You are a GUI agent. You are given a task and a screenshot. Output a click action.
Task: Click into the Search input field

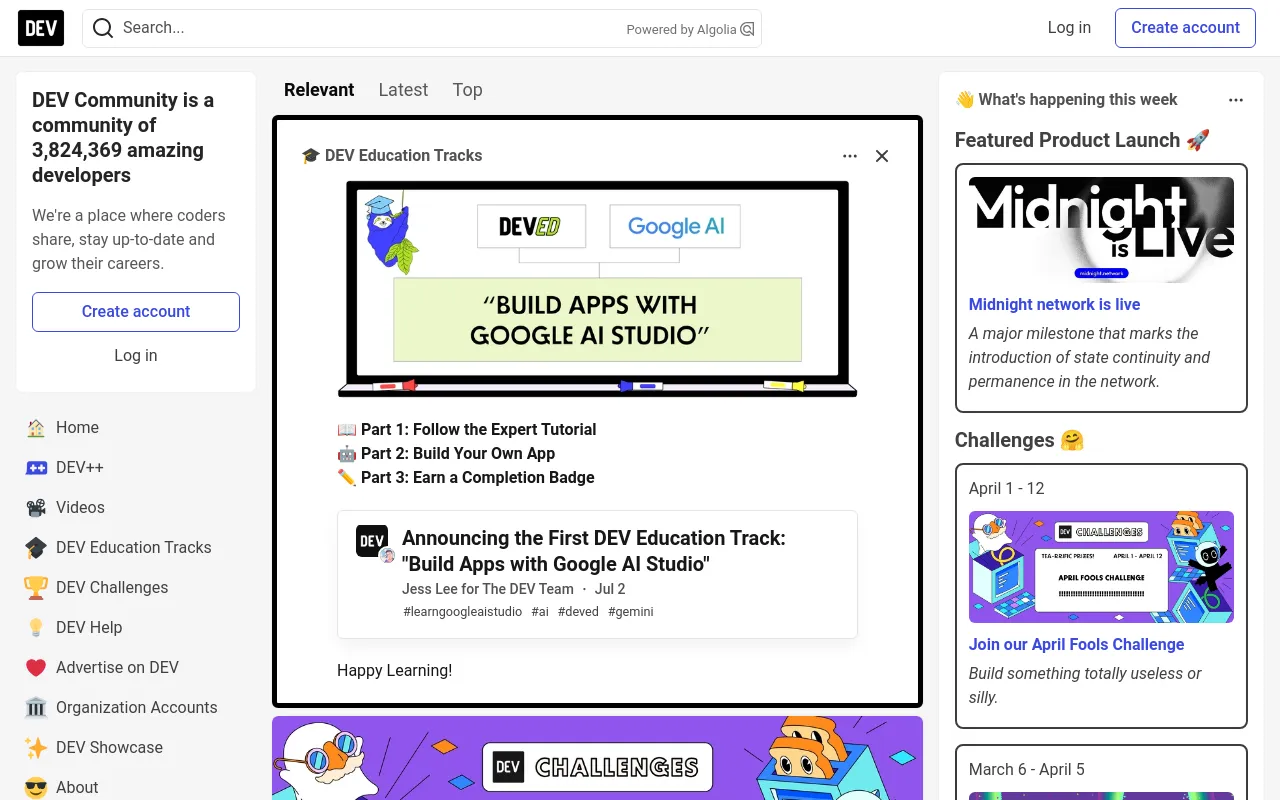(x=370, y=28)
